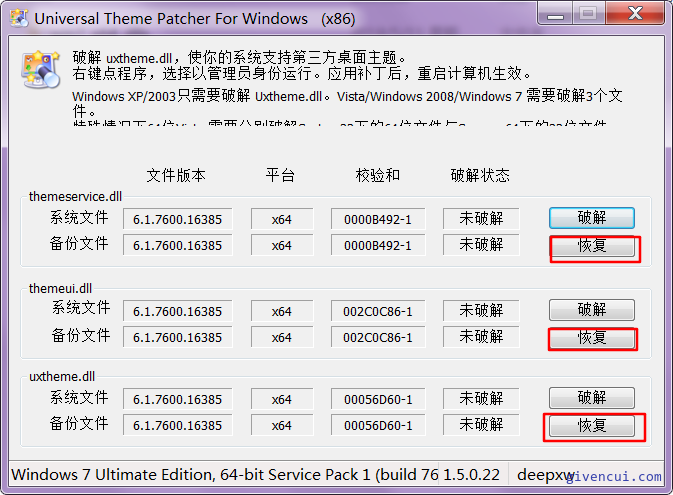Screen dimensions: 673x495
Task: Select uxtheme.dll backup checksum 00056D60-1
Action: click(378, 425)
